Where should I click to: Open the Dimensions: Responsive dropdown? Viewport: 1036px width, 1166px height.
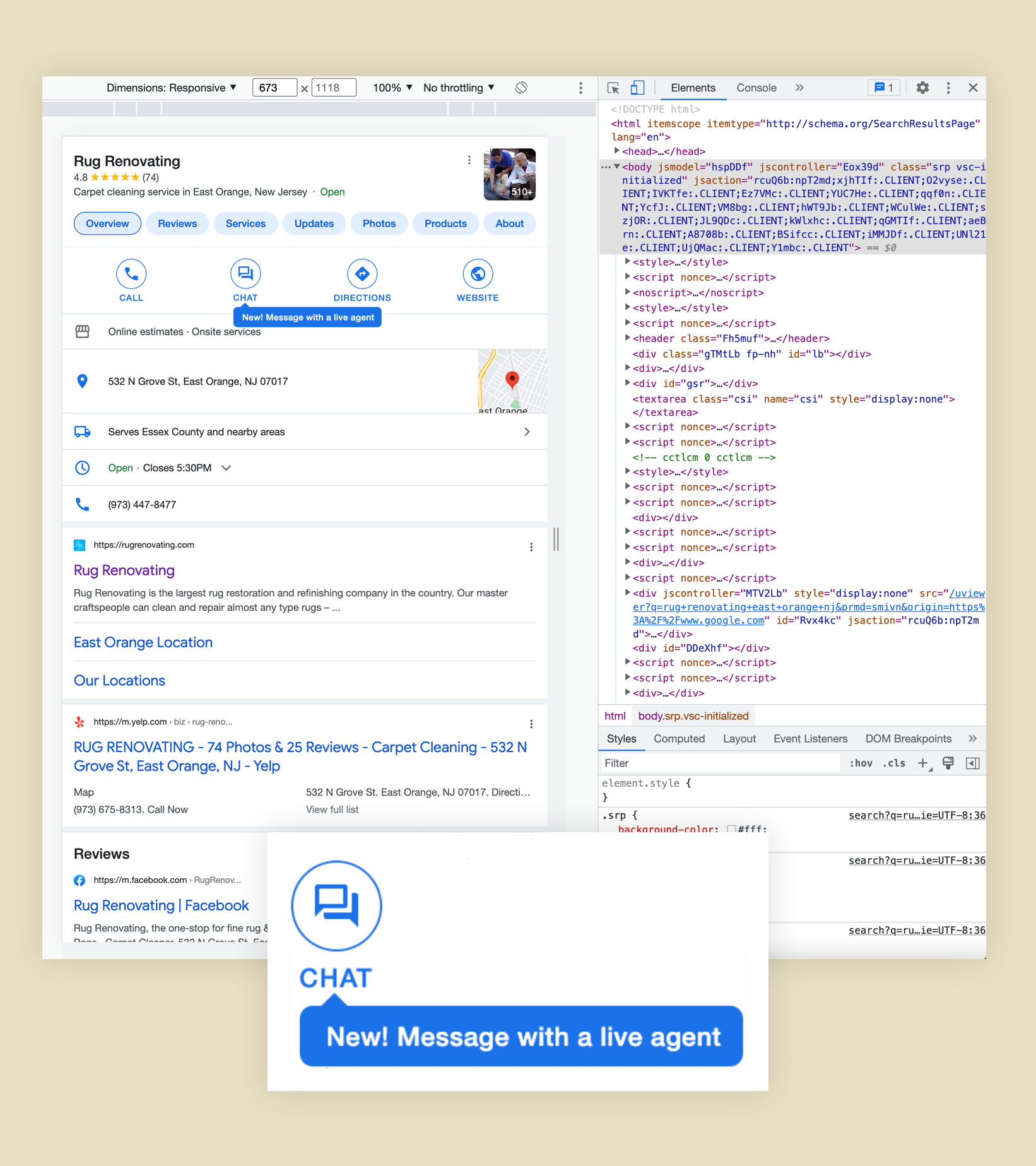[x=172, y=88]
